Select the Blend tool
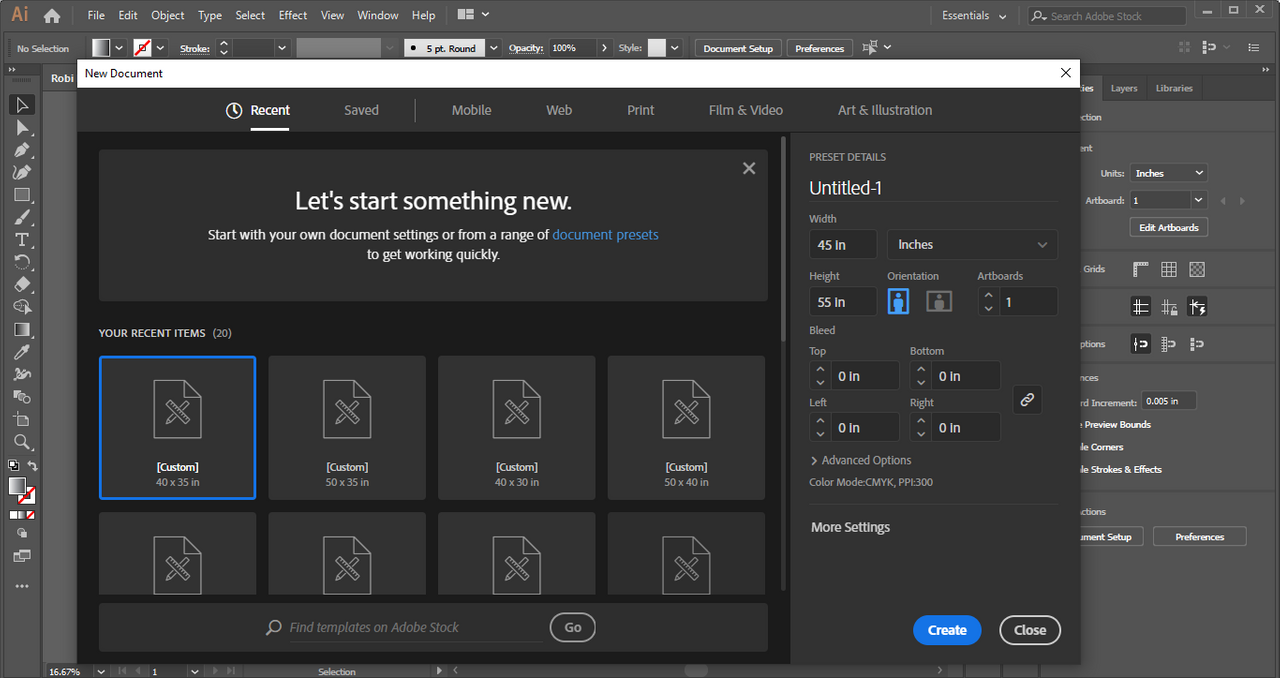The image size is (1280, 678). (22, 397)
